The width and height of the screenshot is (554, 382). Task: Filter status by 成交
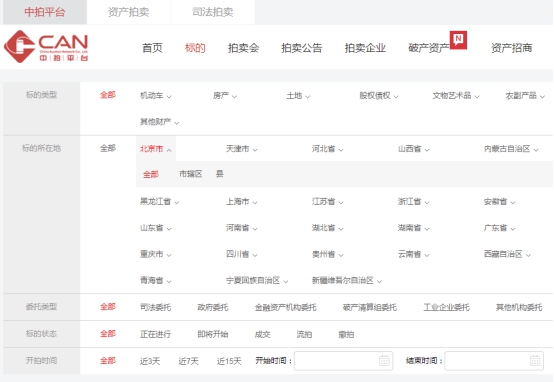263,334
